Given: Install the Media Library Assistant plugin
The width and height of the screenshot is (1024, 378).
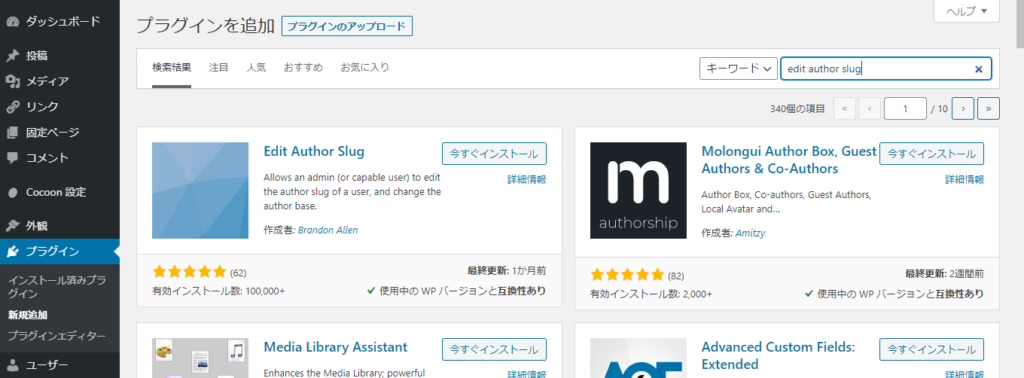Looking at the screenshot, I should (x=494, y=350).
